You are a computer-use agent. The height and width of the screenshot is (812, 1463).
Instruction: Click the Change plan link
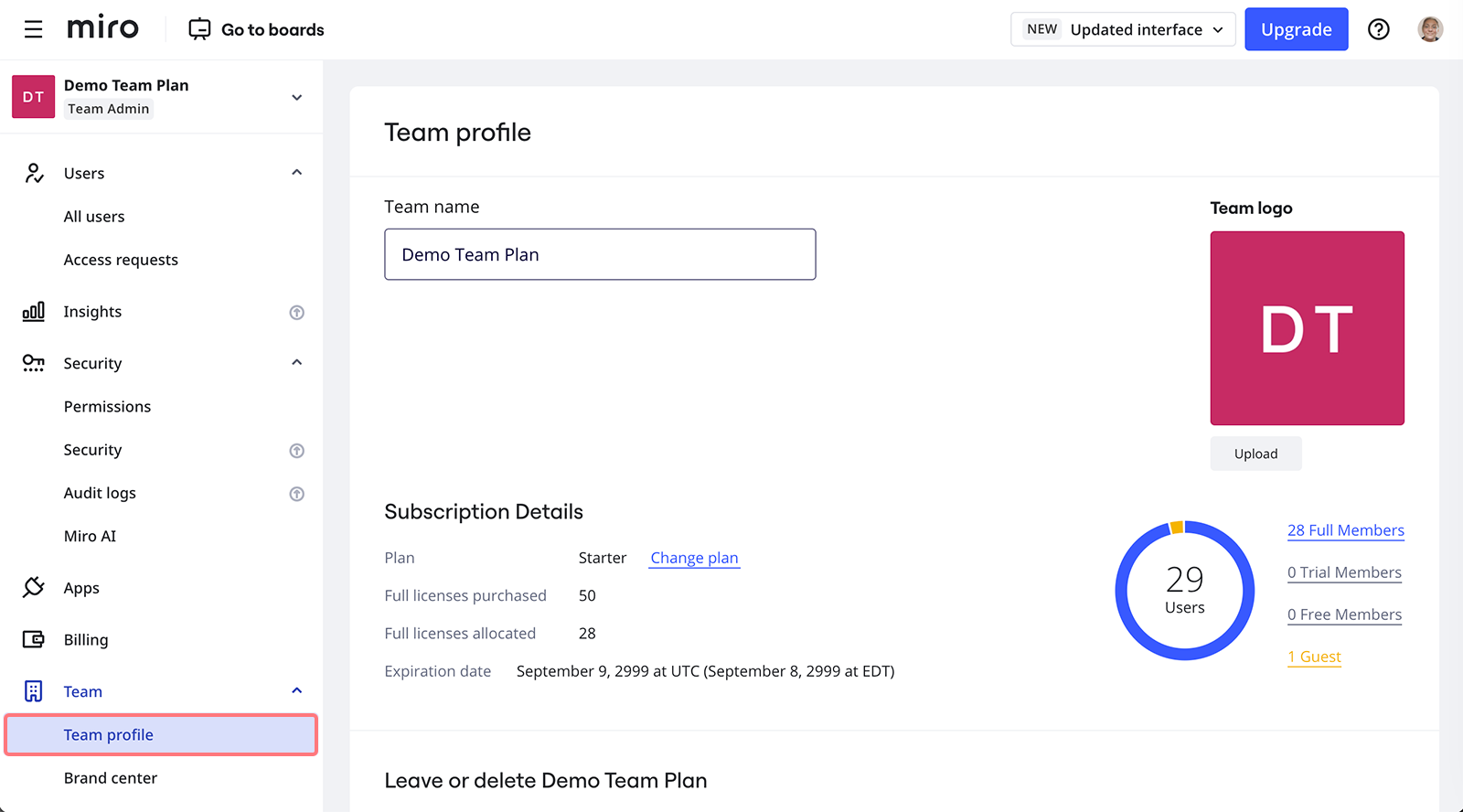pos(694,558)
